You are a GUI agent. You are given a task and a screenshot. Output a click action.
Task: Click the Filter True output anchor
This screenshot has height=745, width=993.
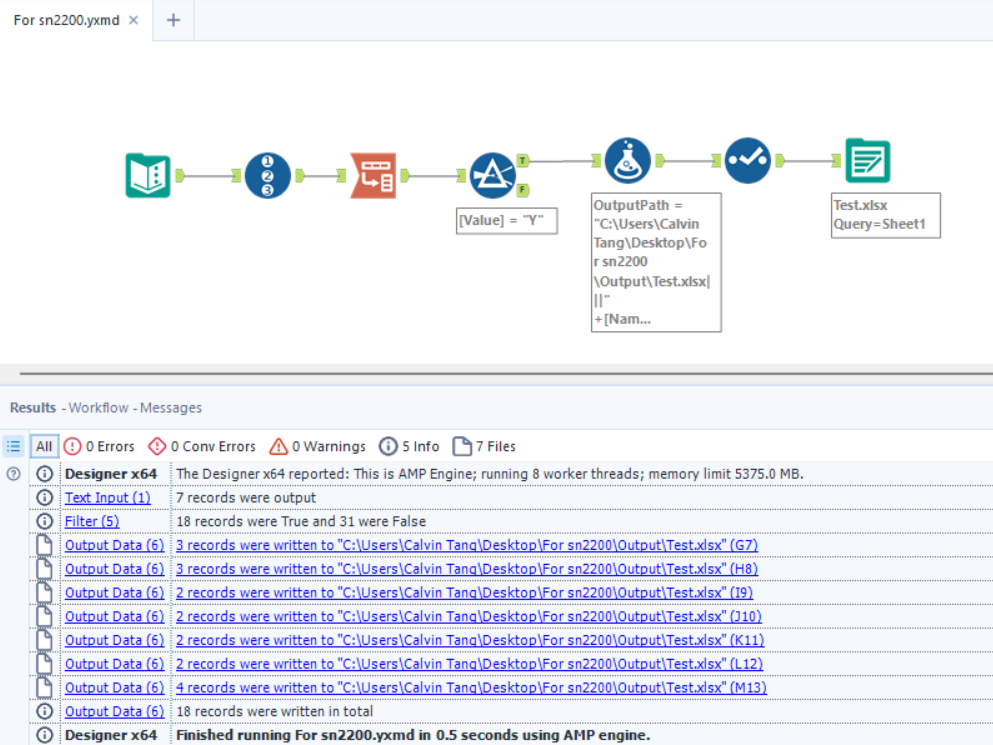point(523,161)
